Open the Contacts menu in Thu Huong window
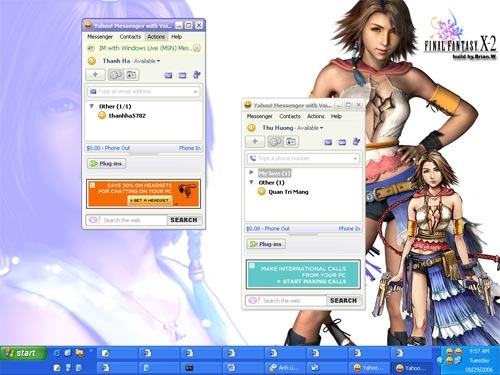The height and width of the screenshot is (375, 500). [290, 116]
